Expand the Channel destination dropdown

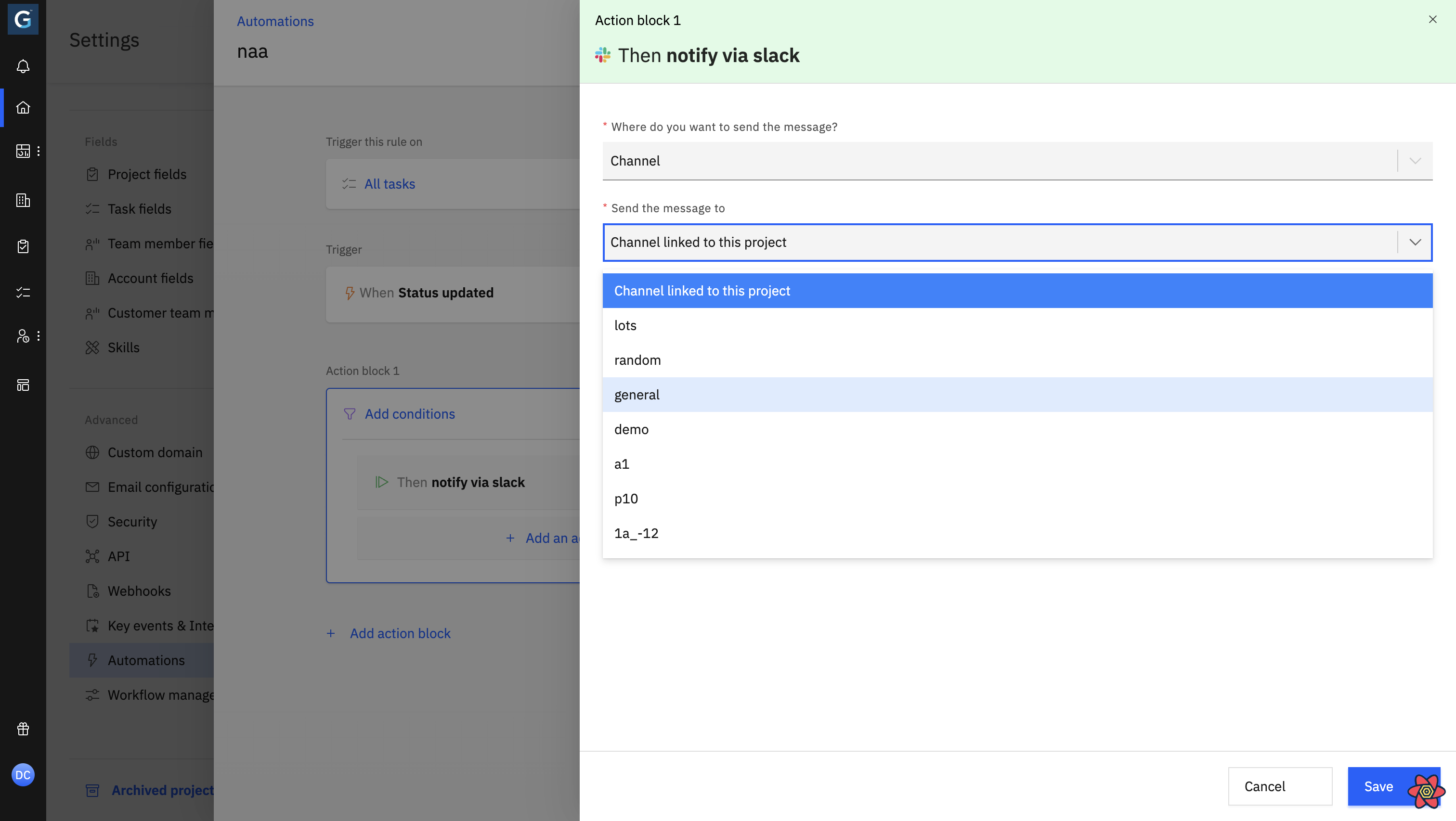(1414, 161)
